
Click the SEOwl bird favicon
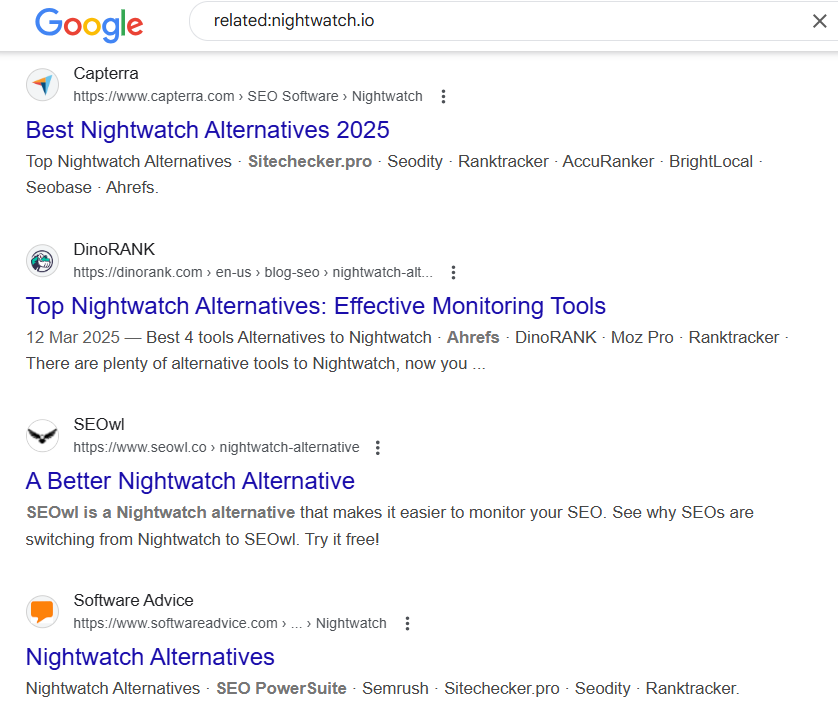pos(42,435)
